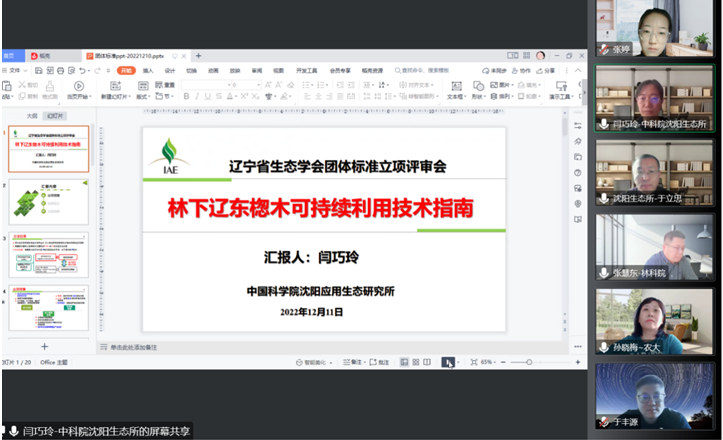Open the 插入 ribbon tab
723x440 pixels.
(147, 71)
